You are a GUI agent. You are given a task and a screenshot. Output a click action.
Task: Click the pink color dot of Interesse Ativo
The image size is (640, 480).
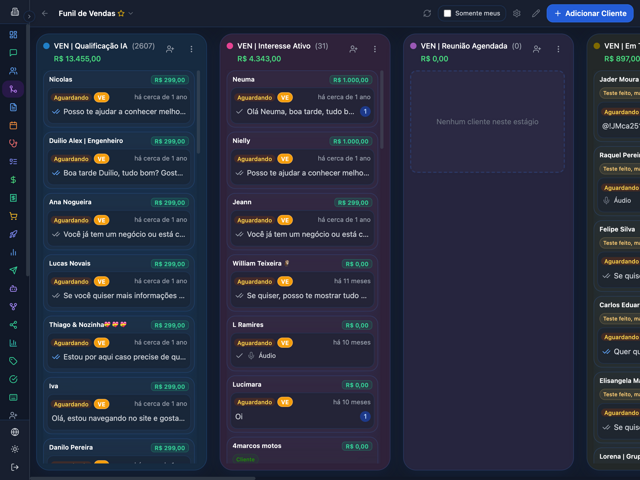tap(230, 46)
